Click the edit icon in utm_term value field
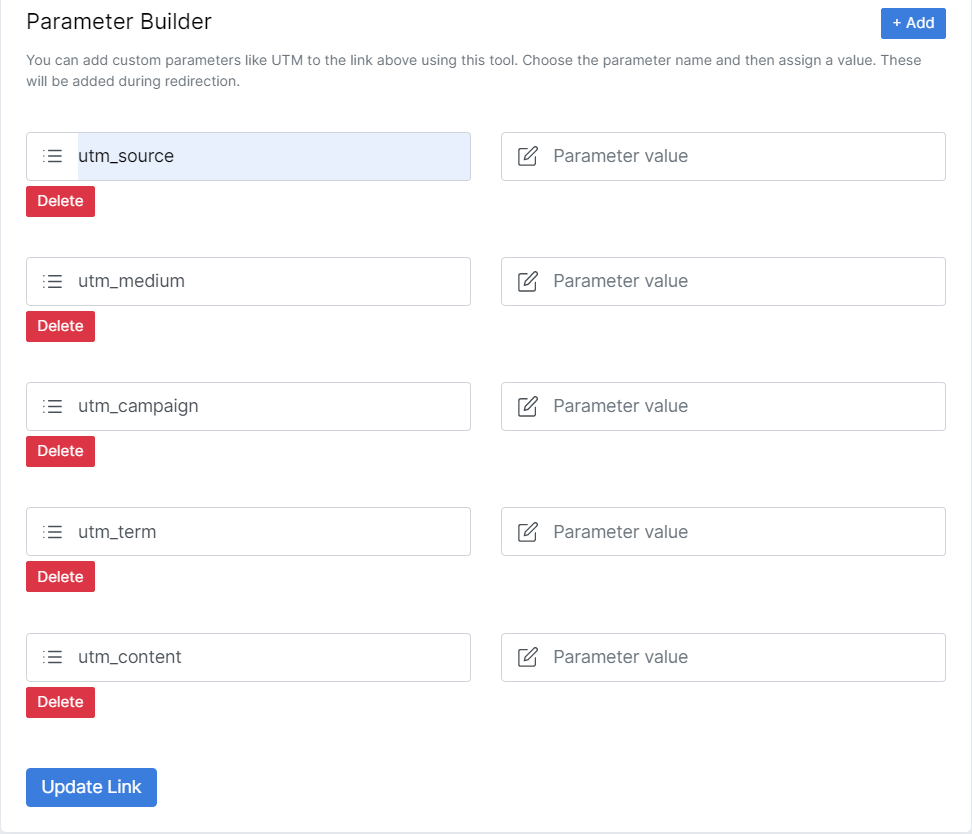972x834 pixels. pyautogui.click(x=527, y=531)
